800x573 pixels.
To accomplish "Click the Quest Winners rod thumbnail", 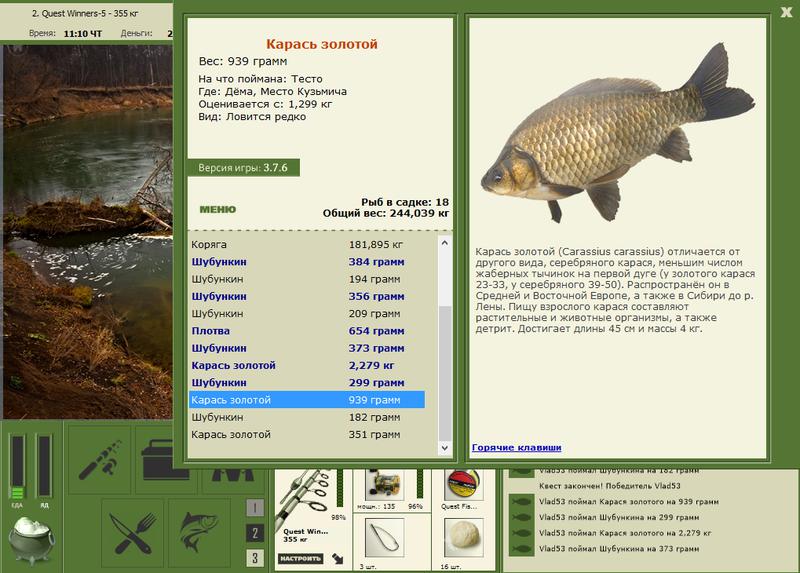I will tap(304, 497).
